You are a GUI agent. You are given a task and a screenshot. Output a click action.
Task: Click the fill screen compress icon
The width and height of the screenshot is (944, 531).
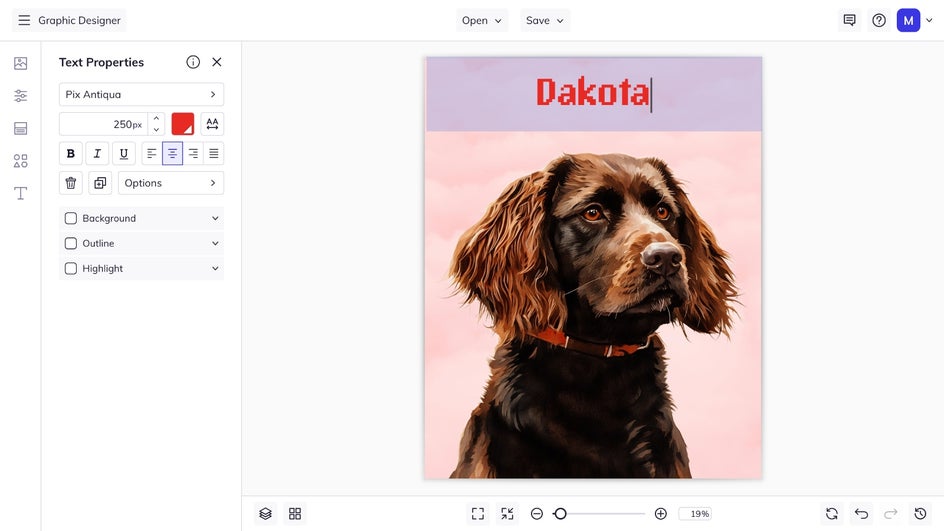(x=508, y=514)
